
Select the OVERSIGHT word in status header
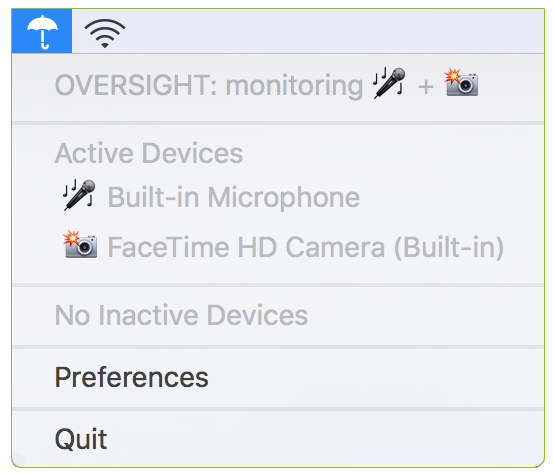[136, 85]
